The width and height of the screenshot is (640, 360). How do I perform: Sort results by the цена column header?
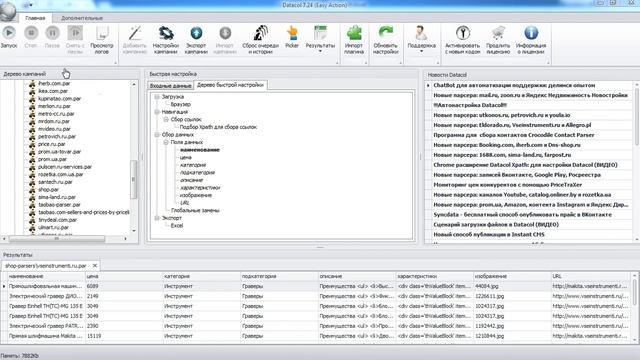click(x=124, y=276)
